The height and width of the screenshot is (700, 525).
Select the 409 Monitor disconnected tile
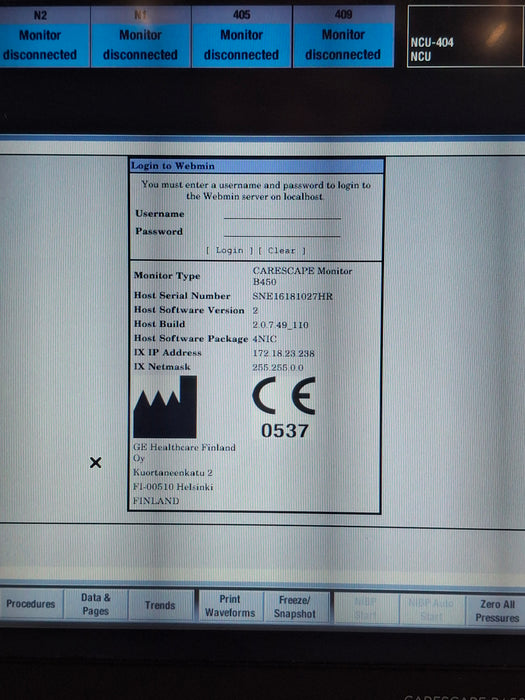[343, 37]
